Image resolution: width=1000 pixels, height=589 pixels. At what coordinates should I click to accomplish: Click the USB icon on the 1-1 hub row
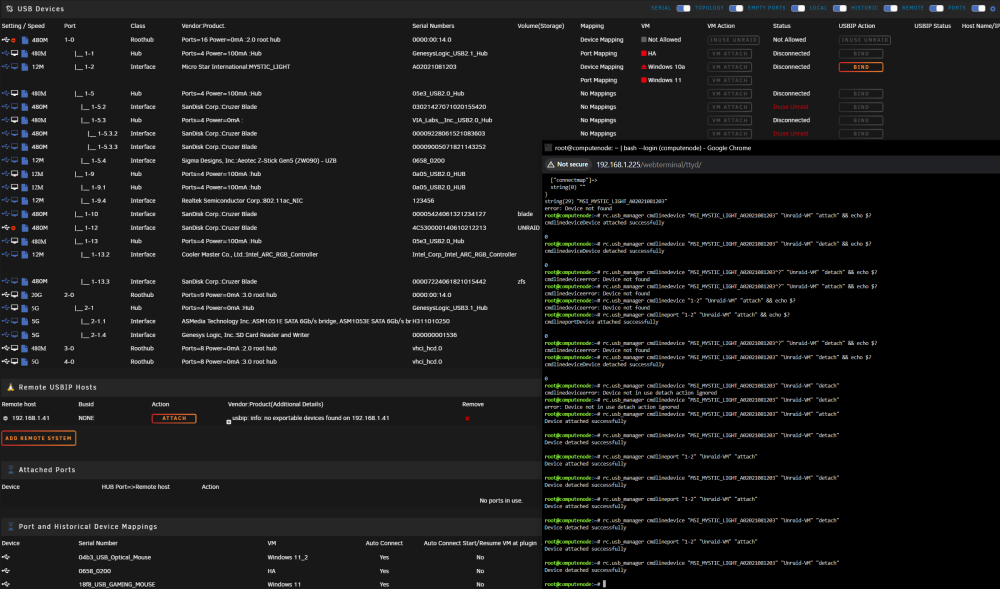pos(5,54)
